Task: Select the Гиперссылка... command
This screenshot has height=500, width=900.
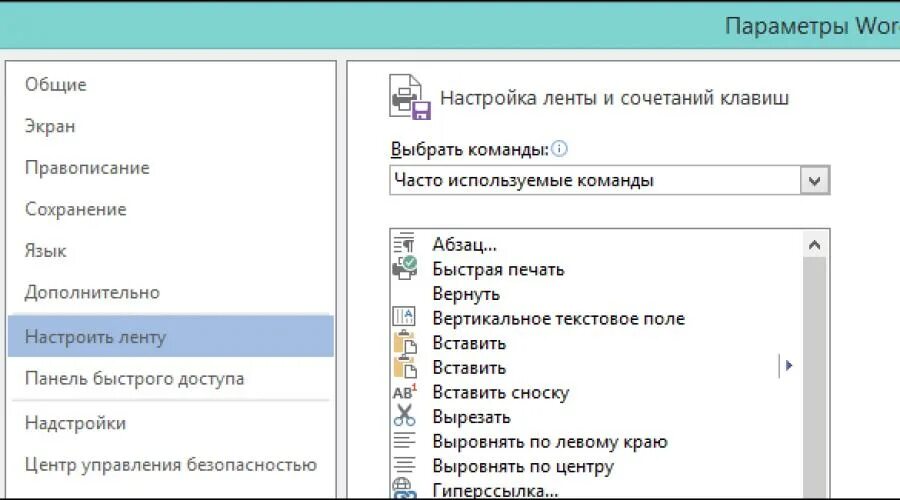Action: (x=495, y=490)
